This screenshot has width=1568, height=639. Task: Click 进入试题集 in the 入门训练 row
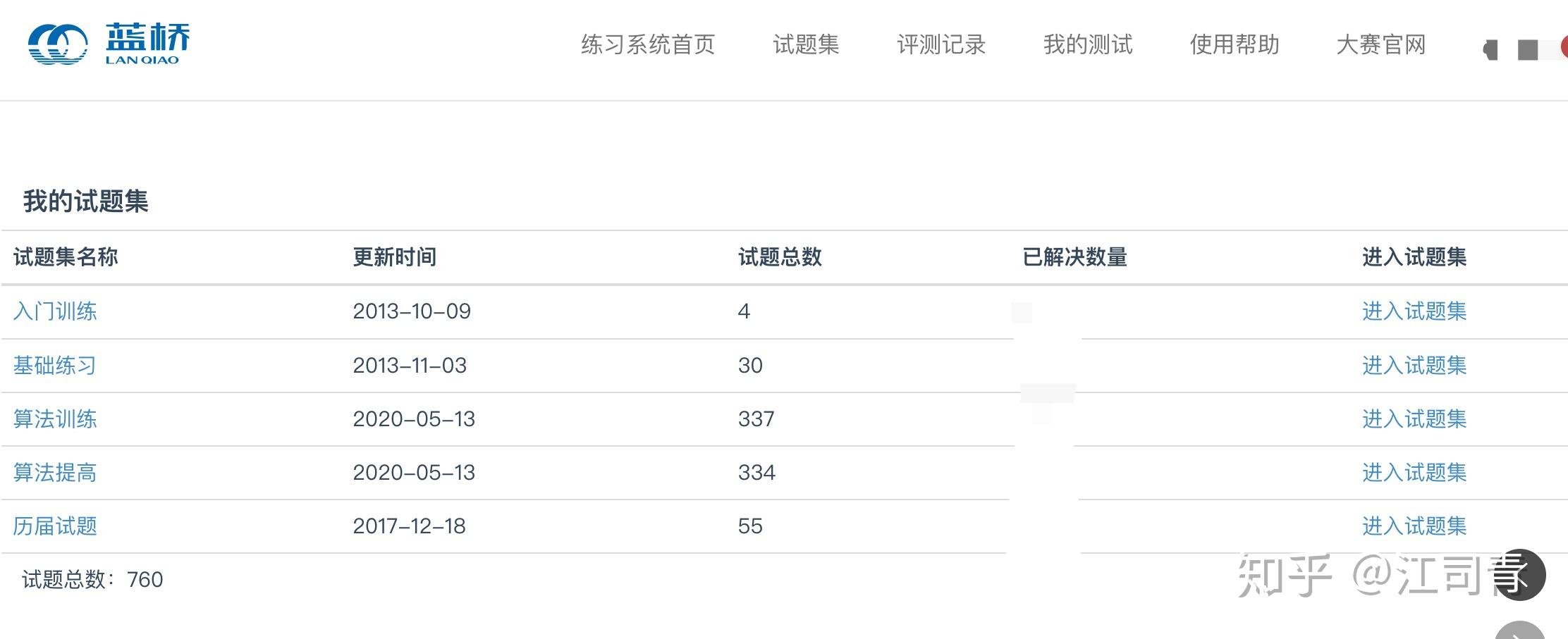point(1414,311)
